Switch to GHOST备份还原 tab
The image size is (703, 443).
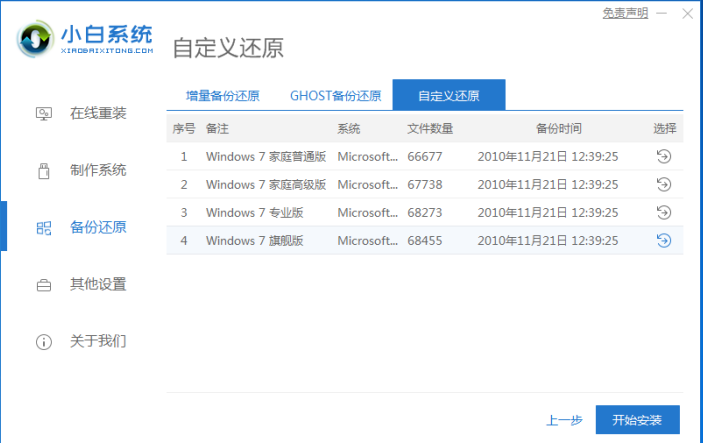[335, 96]
